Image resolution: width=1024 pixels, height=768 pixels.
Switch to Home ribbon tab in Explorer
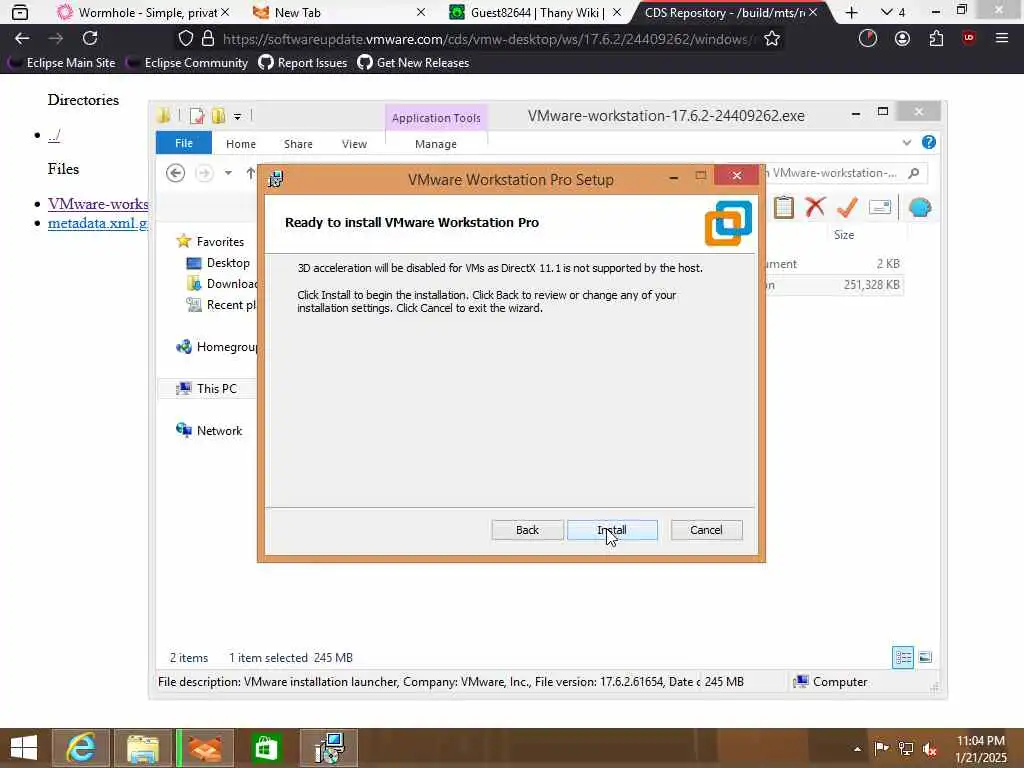[x=241, y=144]
